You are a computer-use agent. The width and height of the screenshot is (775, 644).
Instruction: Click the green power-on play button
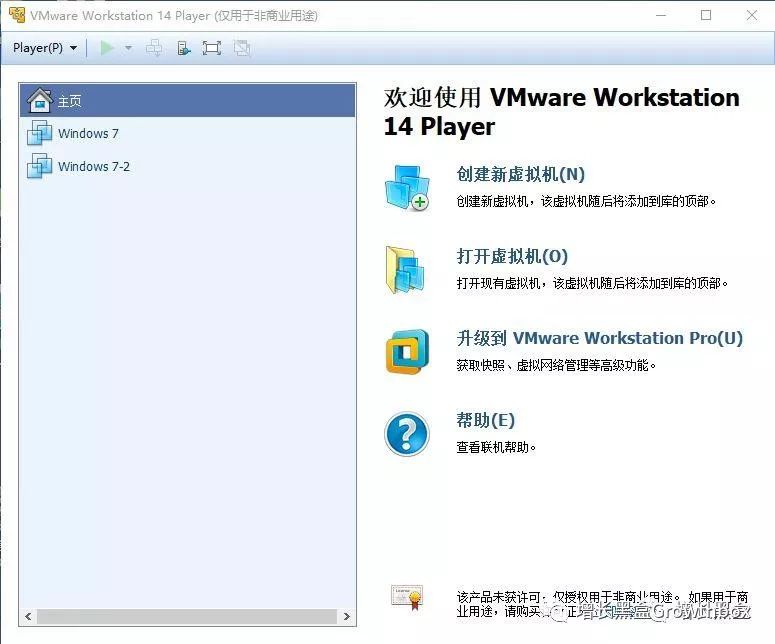(x=107, y=48)
